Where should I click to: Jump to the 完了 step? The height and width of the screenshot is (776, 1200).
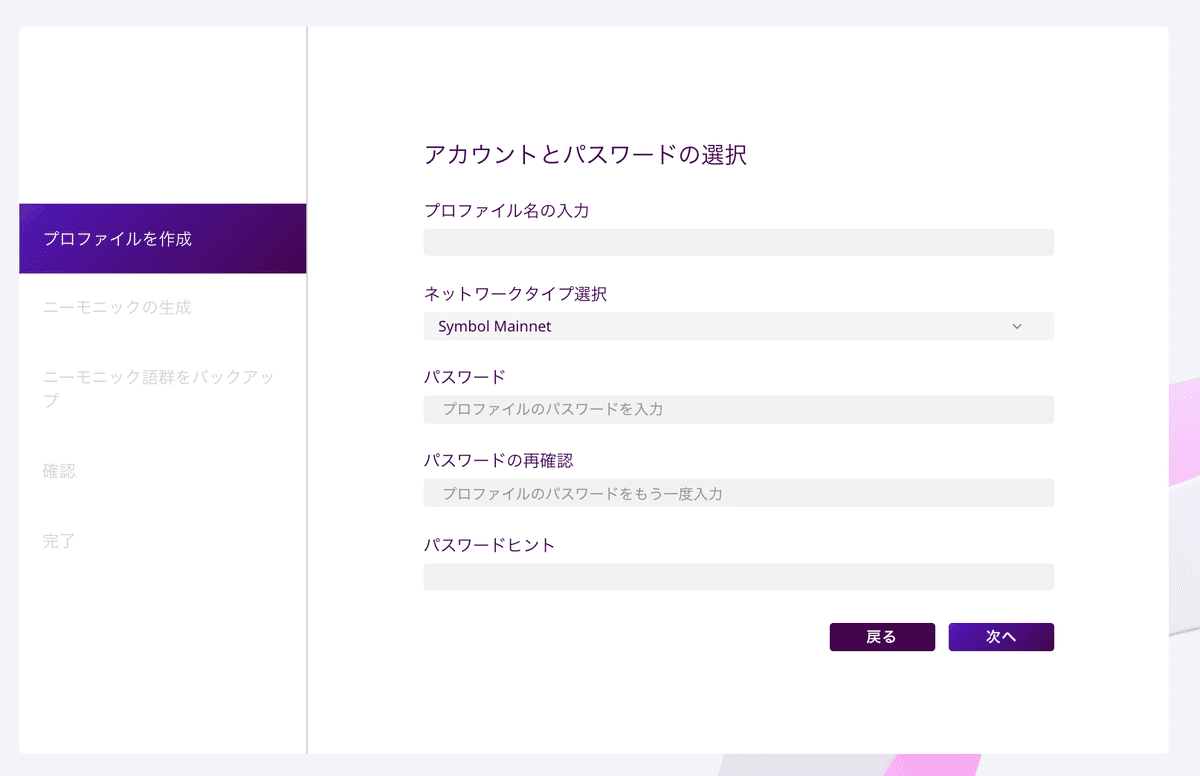(59, 541)
